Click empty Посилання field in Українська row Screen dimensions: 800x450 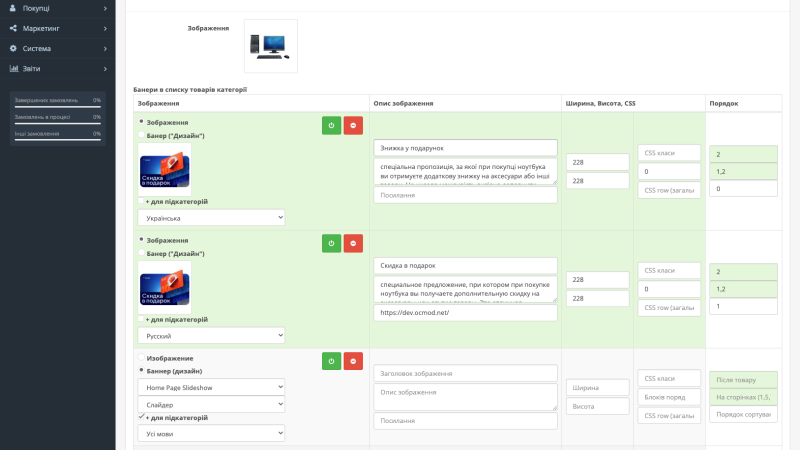point(465,195)
